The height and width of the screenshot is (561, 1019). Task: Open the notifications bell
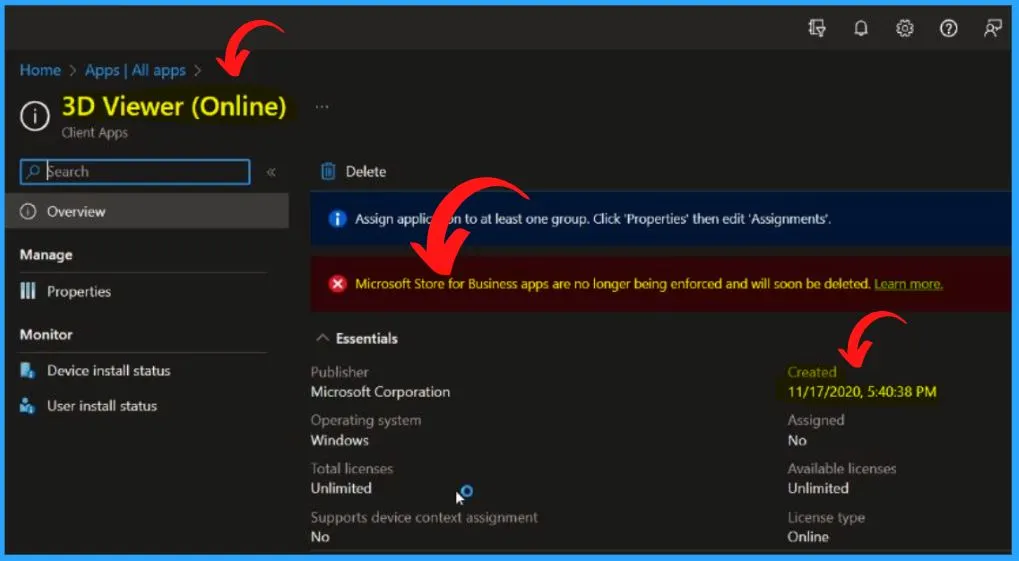tap(861, 28)
